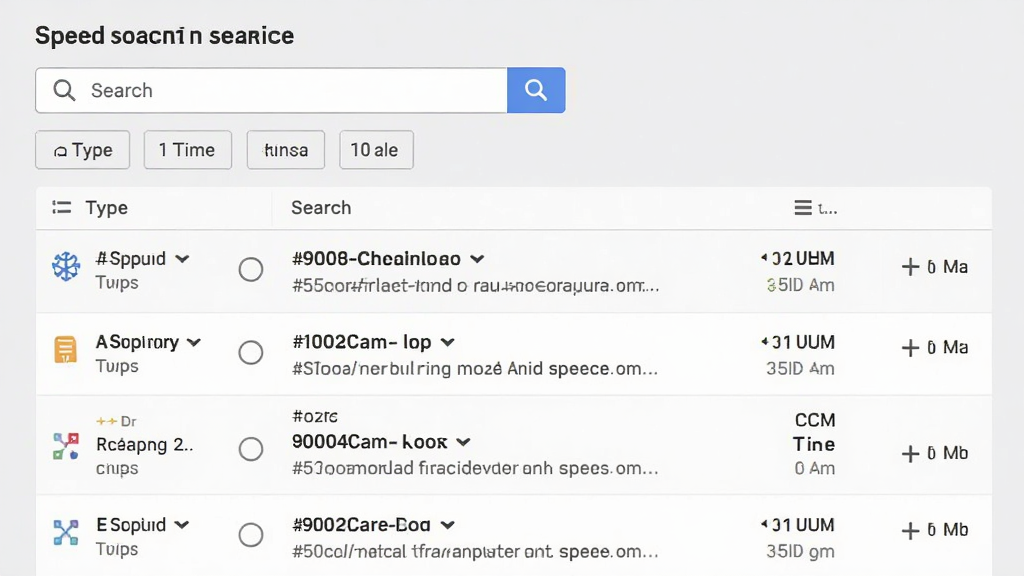Click the list icon in the Type header
The height and width of the screenshot is (576, 1024).
61,208
